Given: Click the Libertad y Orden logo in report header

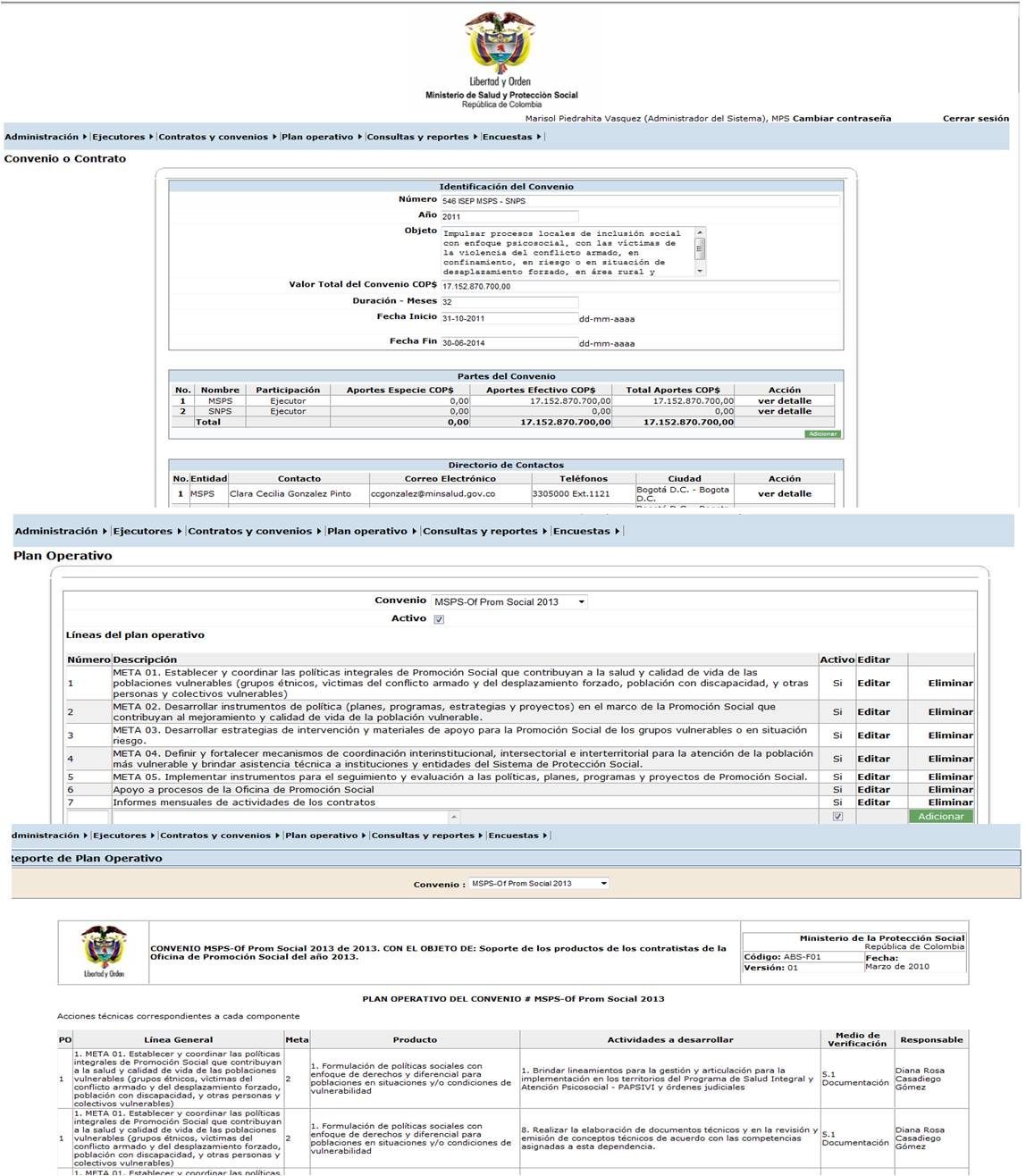Looking at the screenshot, I should click(104, 952).
